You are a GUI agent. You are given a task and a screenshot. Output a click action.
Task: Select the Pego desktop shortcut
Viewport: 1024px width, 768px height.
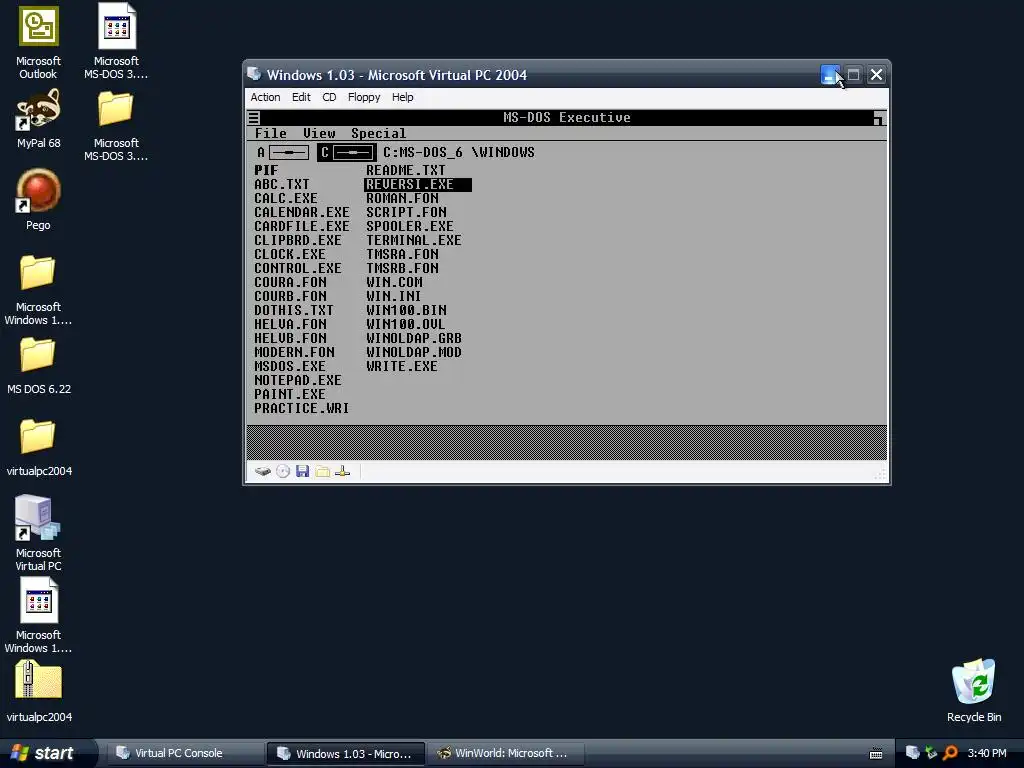tap(38, 200)
